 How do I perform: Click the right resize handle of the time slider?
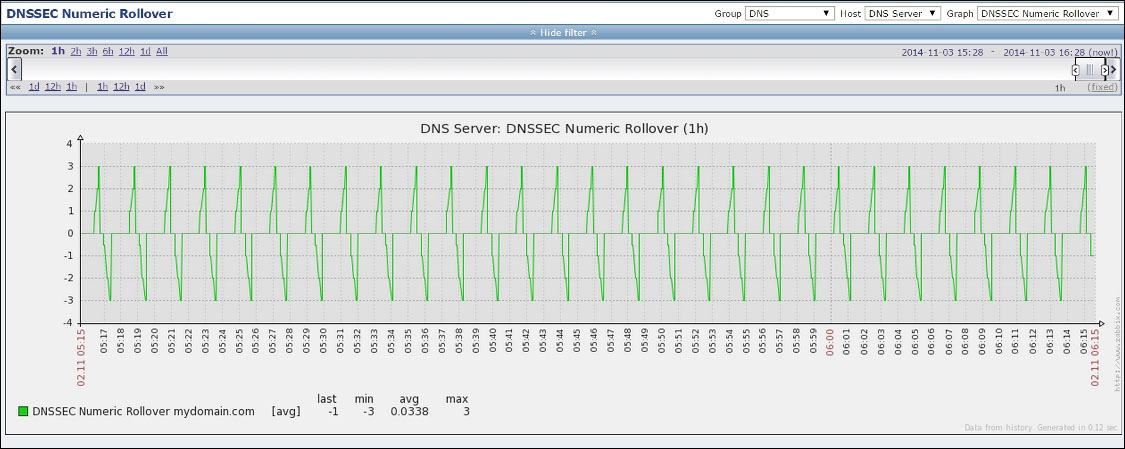coord(1105,70)
